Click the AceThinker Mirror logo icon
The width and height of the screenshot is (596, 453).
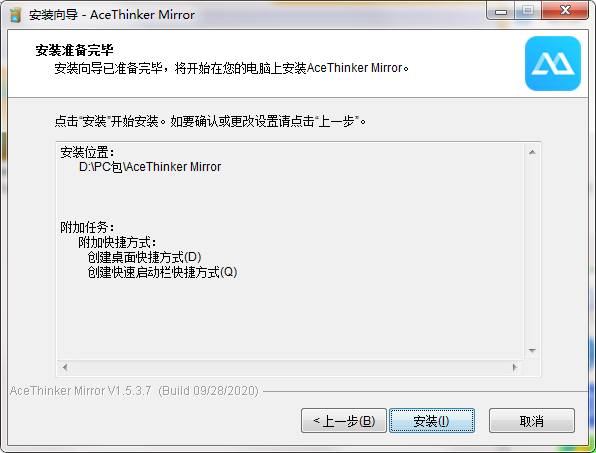(553, 63)
